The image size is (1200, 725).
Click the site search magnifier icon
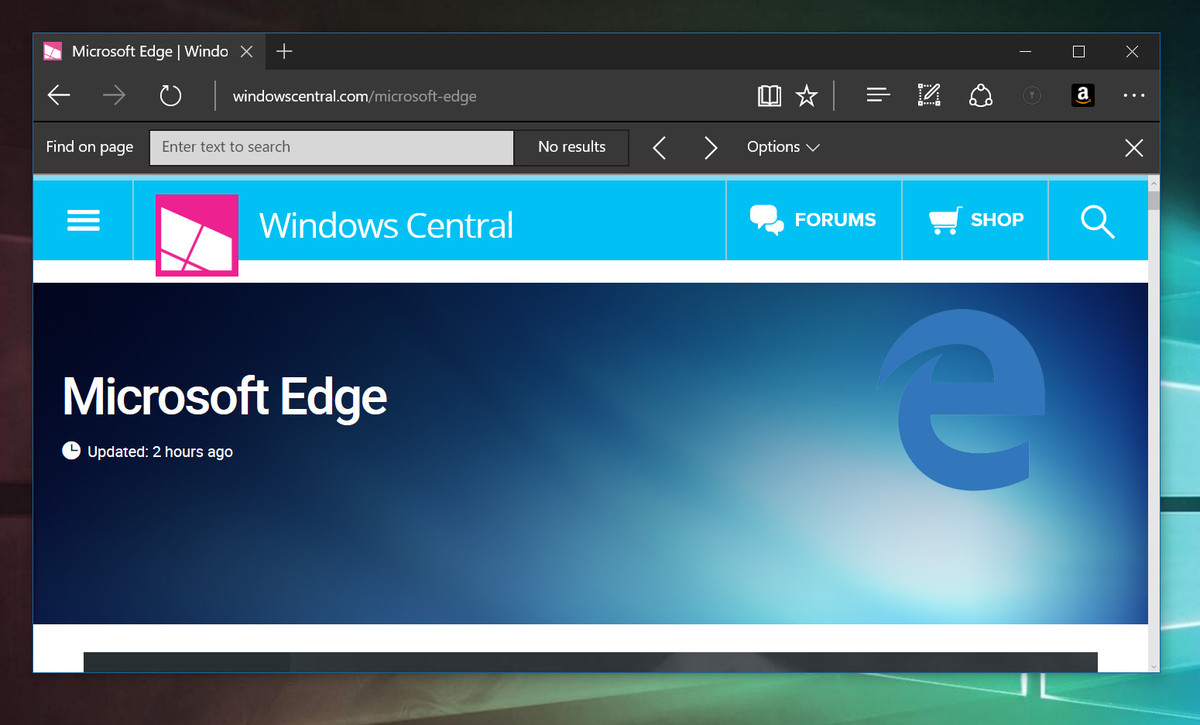1097,221
